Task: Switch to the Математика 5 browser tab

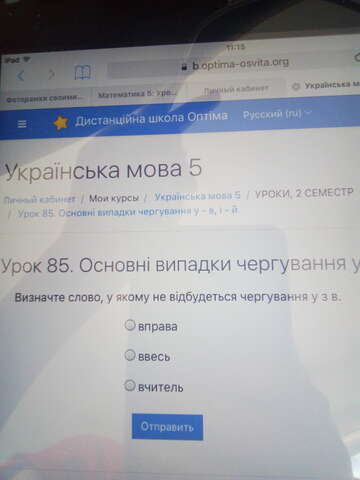Action: point(137,94)
